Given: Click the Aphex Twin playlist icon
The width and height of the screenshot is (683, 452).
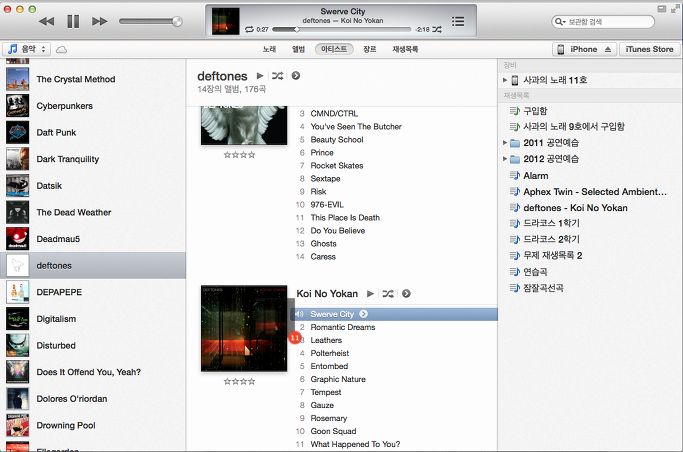Looking at the screenshot, I should [515, 192].
